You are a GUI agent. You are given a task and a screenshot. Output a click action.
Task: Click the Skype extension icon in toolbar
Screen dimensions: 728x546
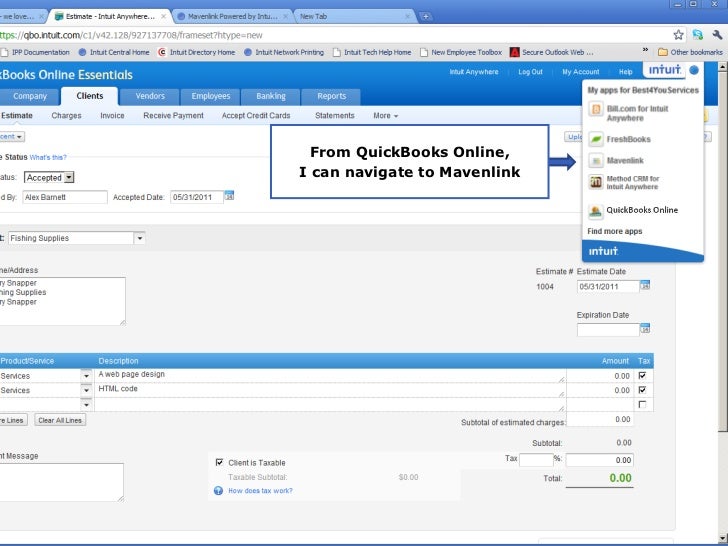coord(697,35)
